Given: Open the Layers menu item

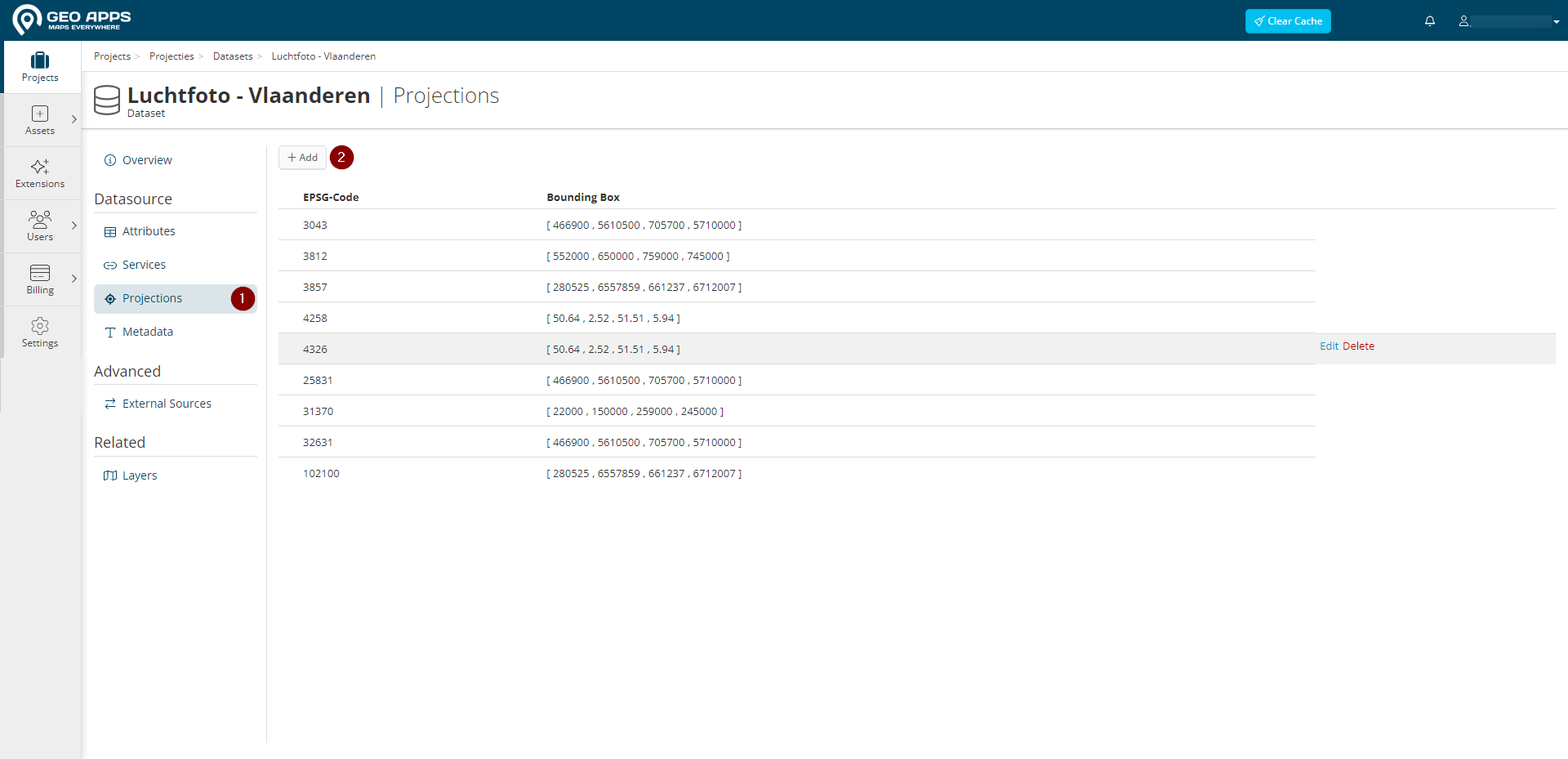Looking at the screenshot, I should tap(176, 475).
